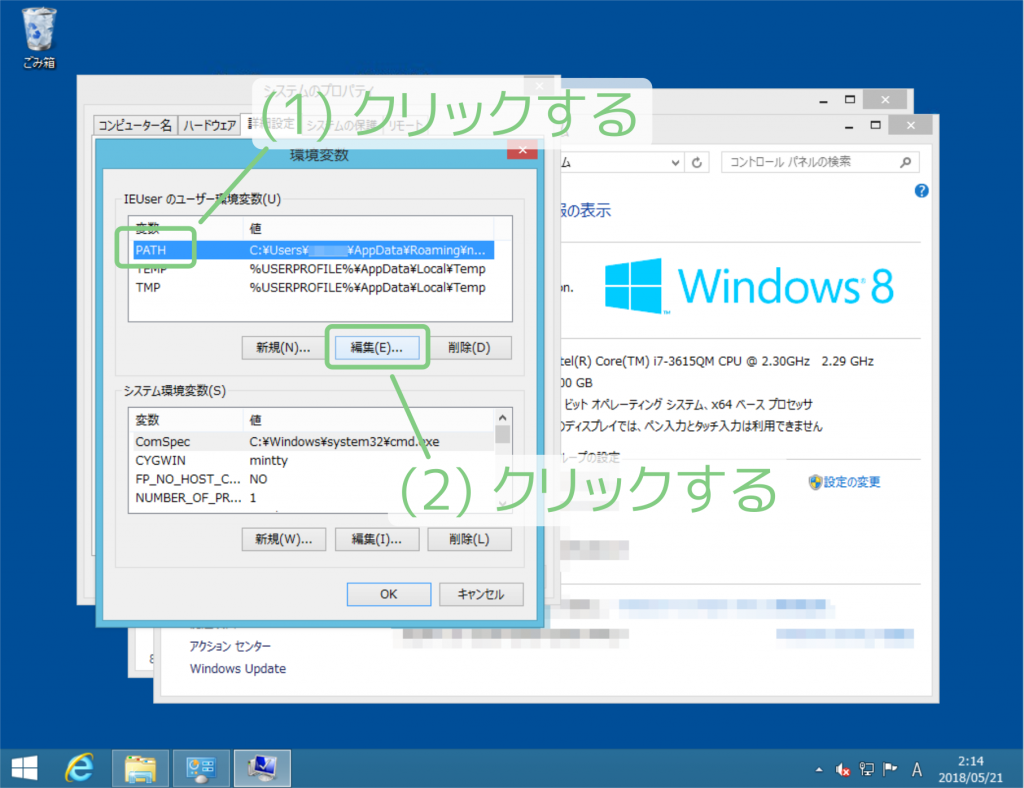Click the 設定の変更 link
The height and width of the screenshot is (788, 1024).
pos(852,482)
